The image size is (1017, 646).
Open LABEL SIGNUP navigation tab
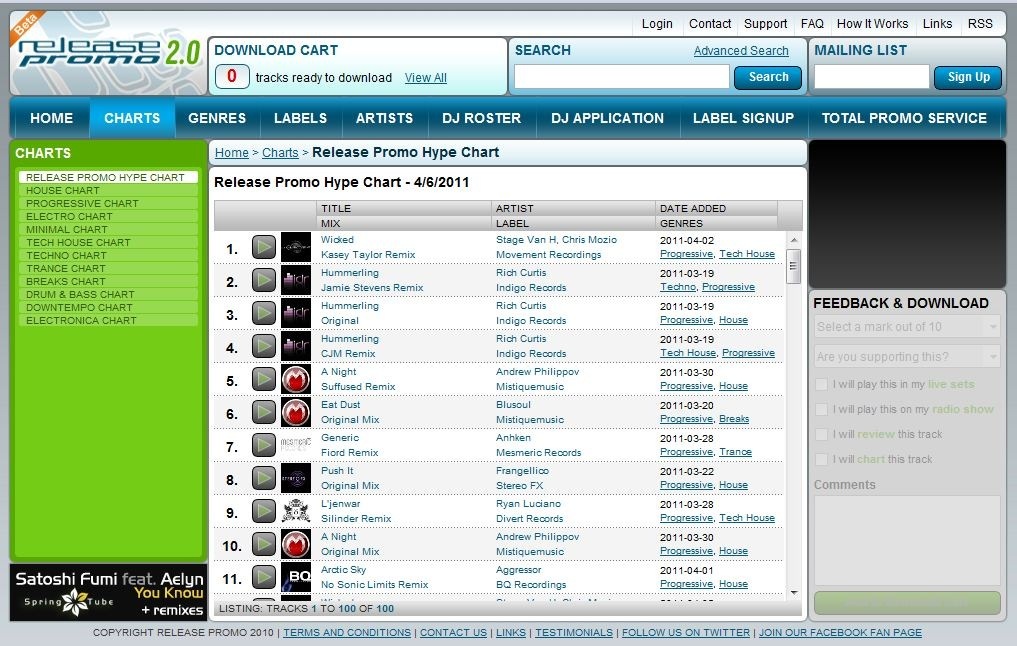tap(743, 118)
